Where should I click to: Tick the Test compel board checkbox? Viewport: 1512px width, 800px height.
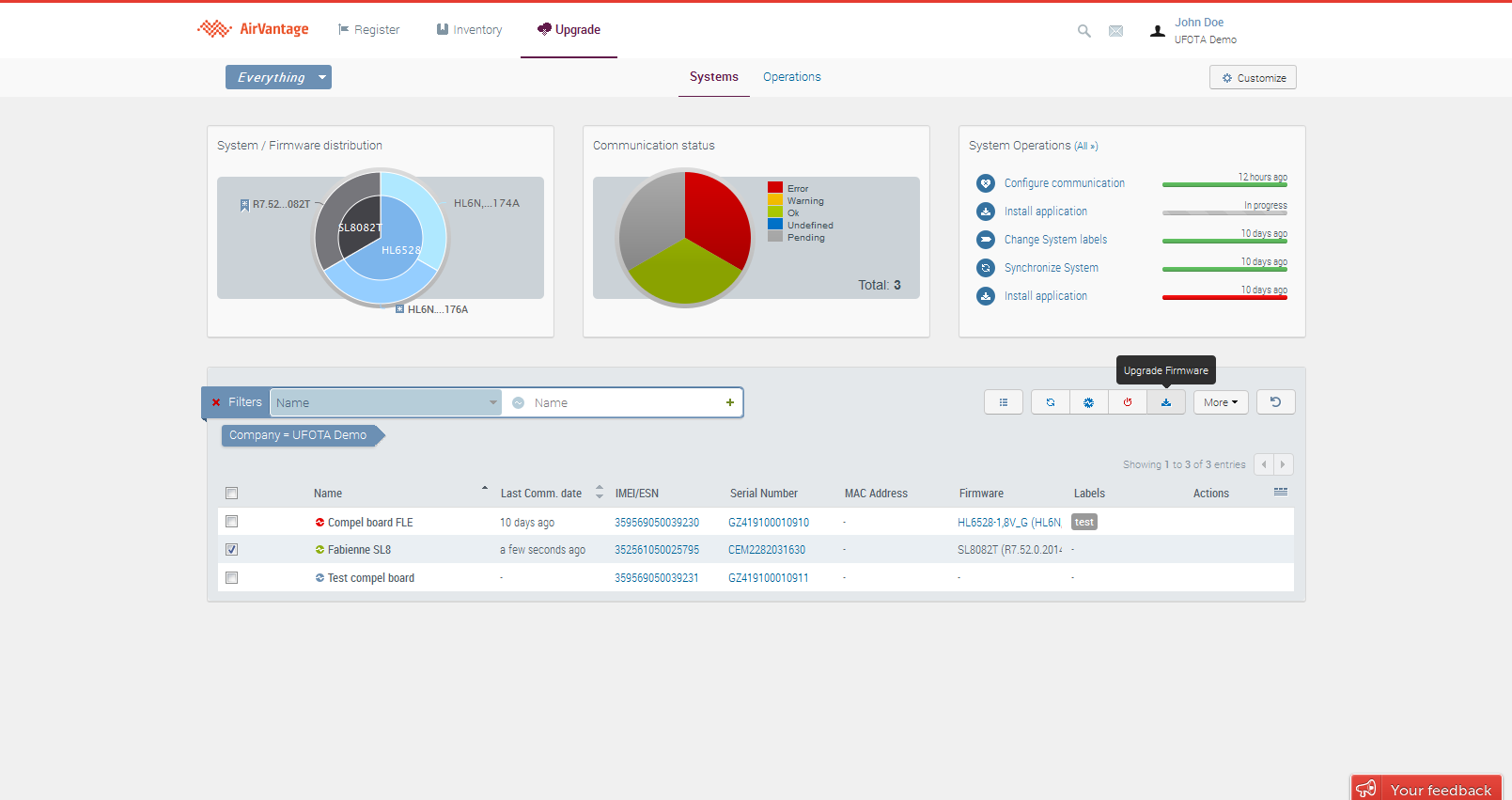pos(232,578)
